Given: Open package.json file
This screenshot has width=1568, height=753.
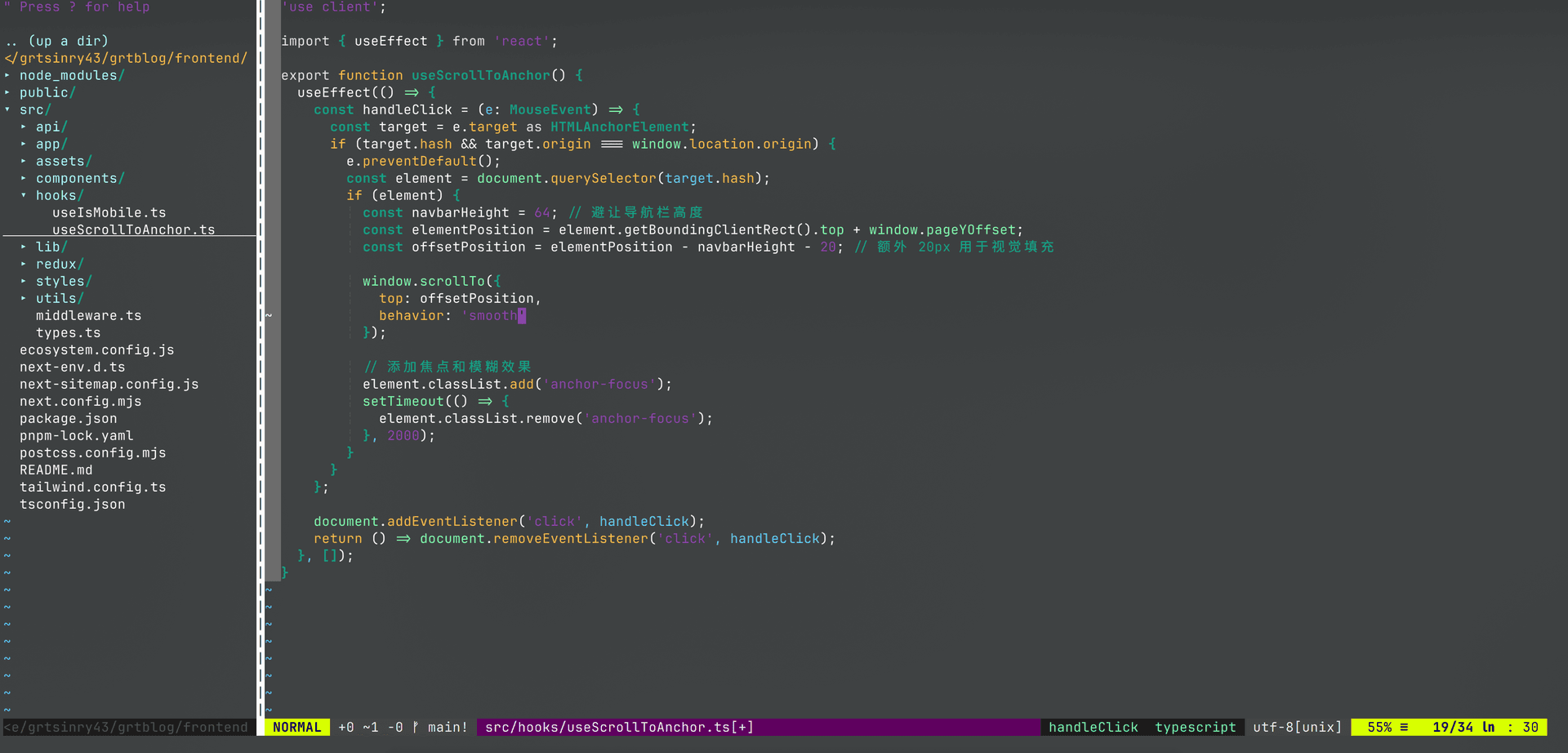Looking at the screenshot, I should click(x=68, y=418).
